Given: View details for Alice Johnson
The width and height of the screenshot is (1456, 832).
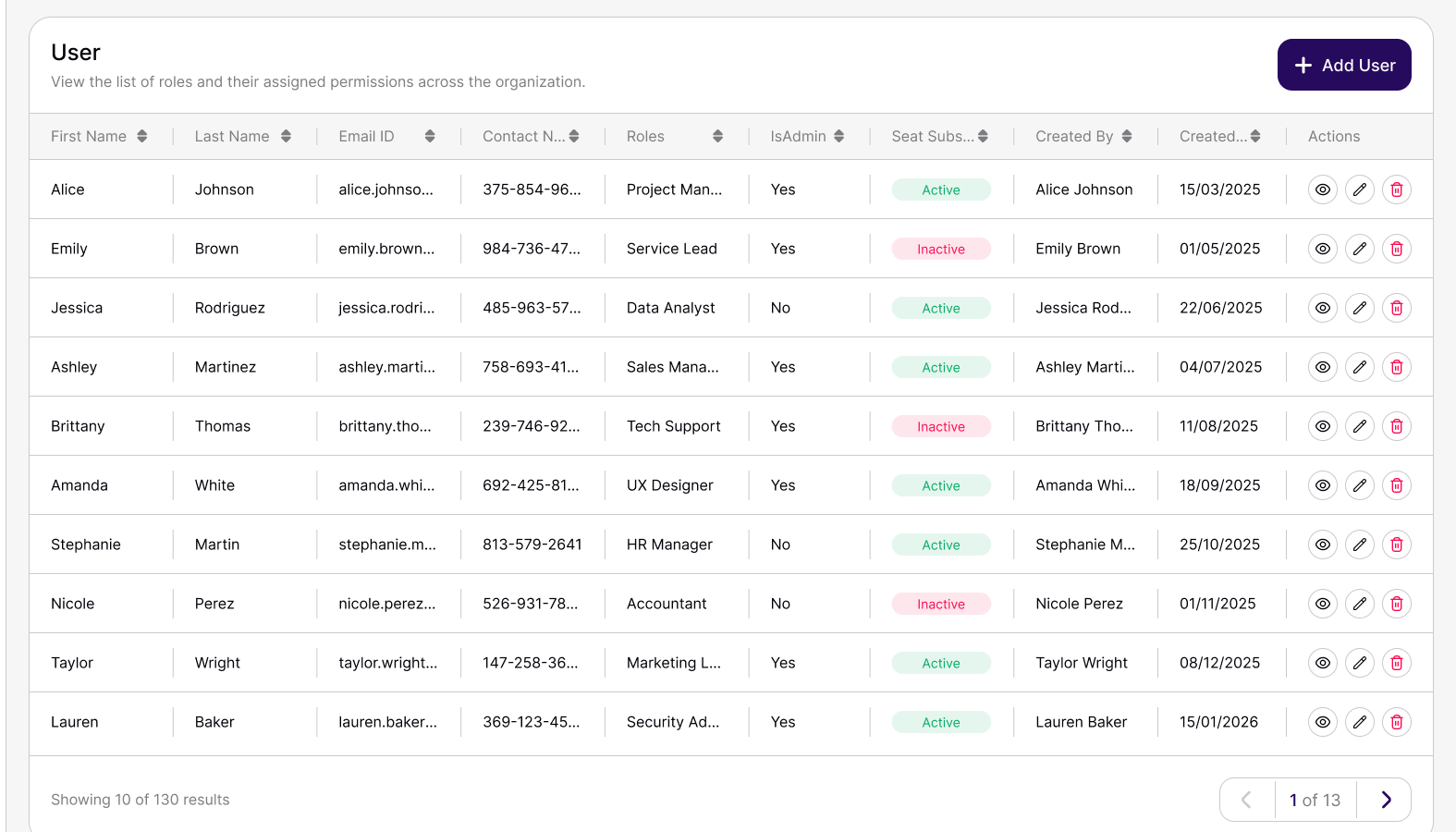Looking at the screenshot, I should [1323, 190].
